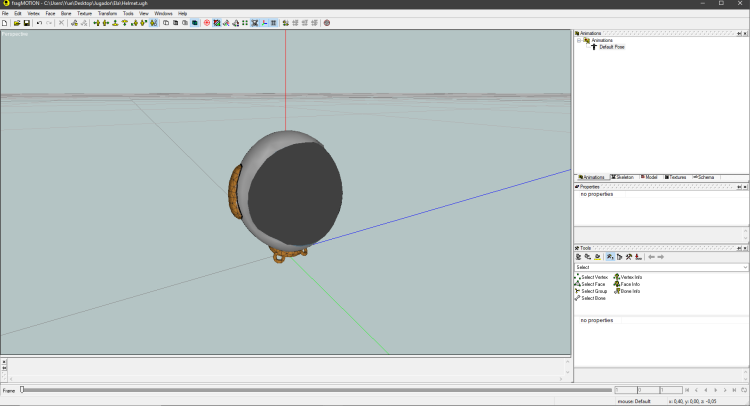Switch to the Skeleton tab
The height and width of the screenshot is (406, 750).
pos(622,177)
